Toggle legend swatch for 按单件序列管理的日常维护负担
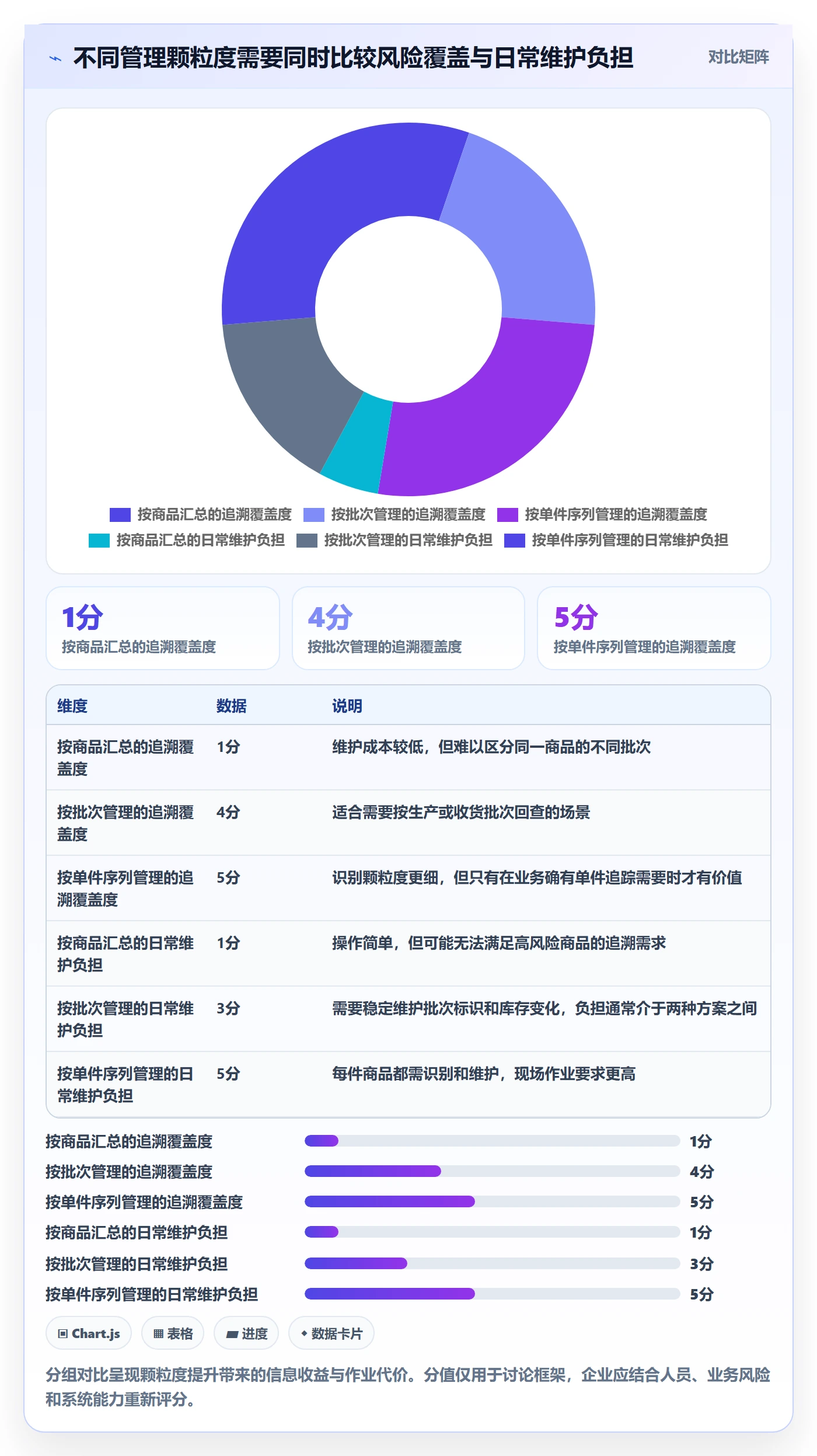This screenshot has height=1456, width=817. [514, 541]
